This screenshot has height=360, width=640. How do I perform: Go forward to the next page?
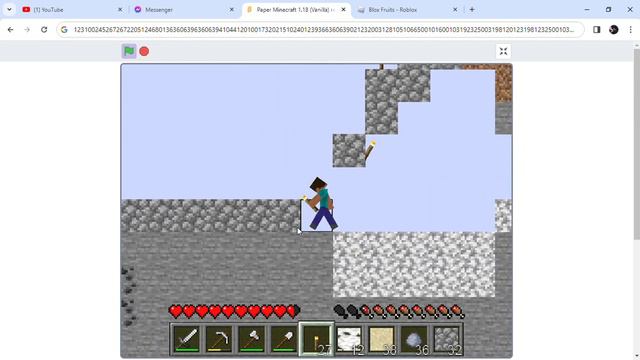pyautogui.click(x=27, y=29)
